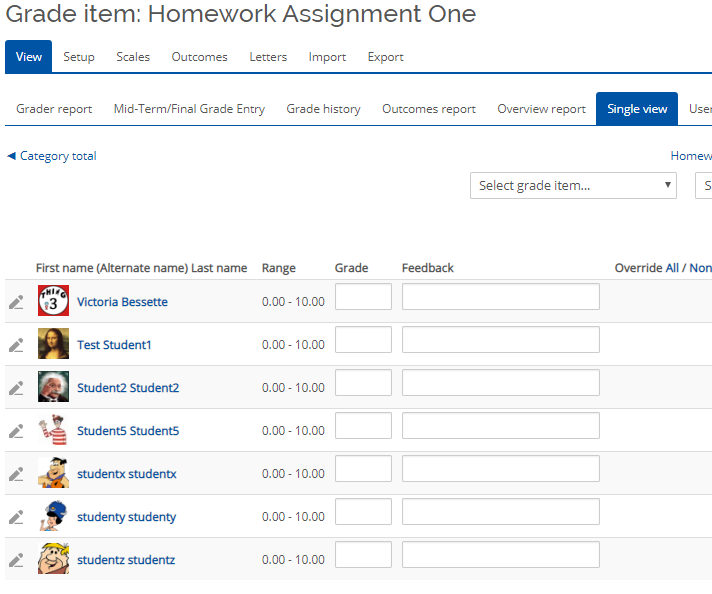This screenshot has height=594, width=712.
Task: Open the Setup tab
Action: click(79, 57)
